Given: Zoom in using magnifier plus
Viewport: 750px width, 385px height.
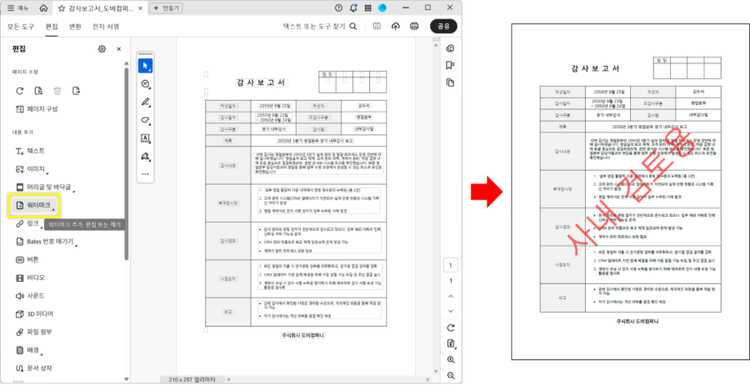Looking at the screenshot, I should pos(450,360).
